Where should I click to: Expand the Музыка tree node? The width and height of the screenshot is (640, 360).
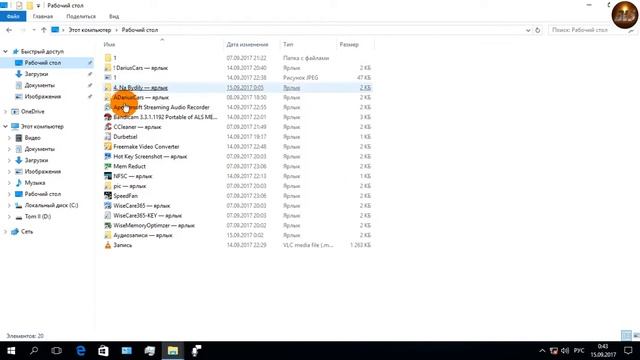[x=9, y=183]
